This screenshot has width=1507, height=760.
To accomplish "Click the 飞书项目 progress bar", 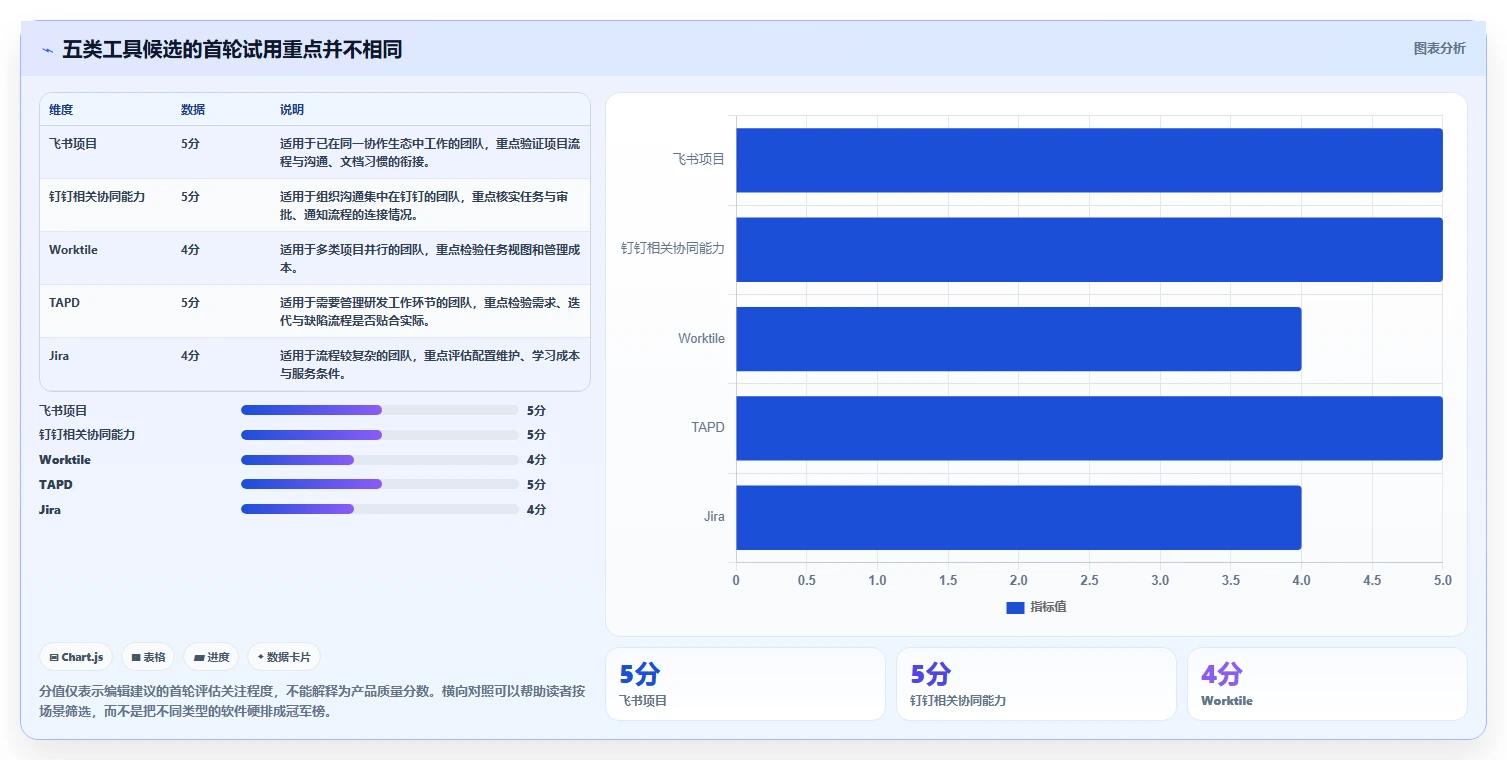I will point(379,410).
